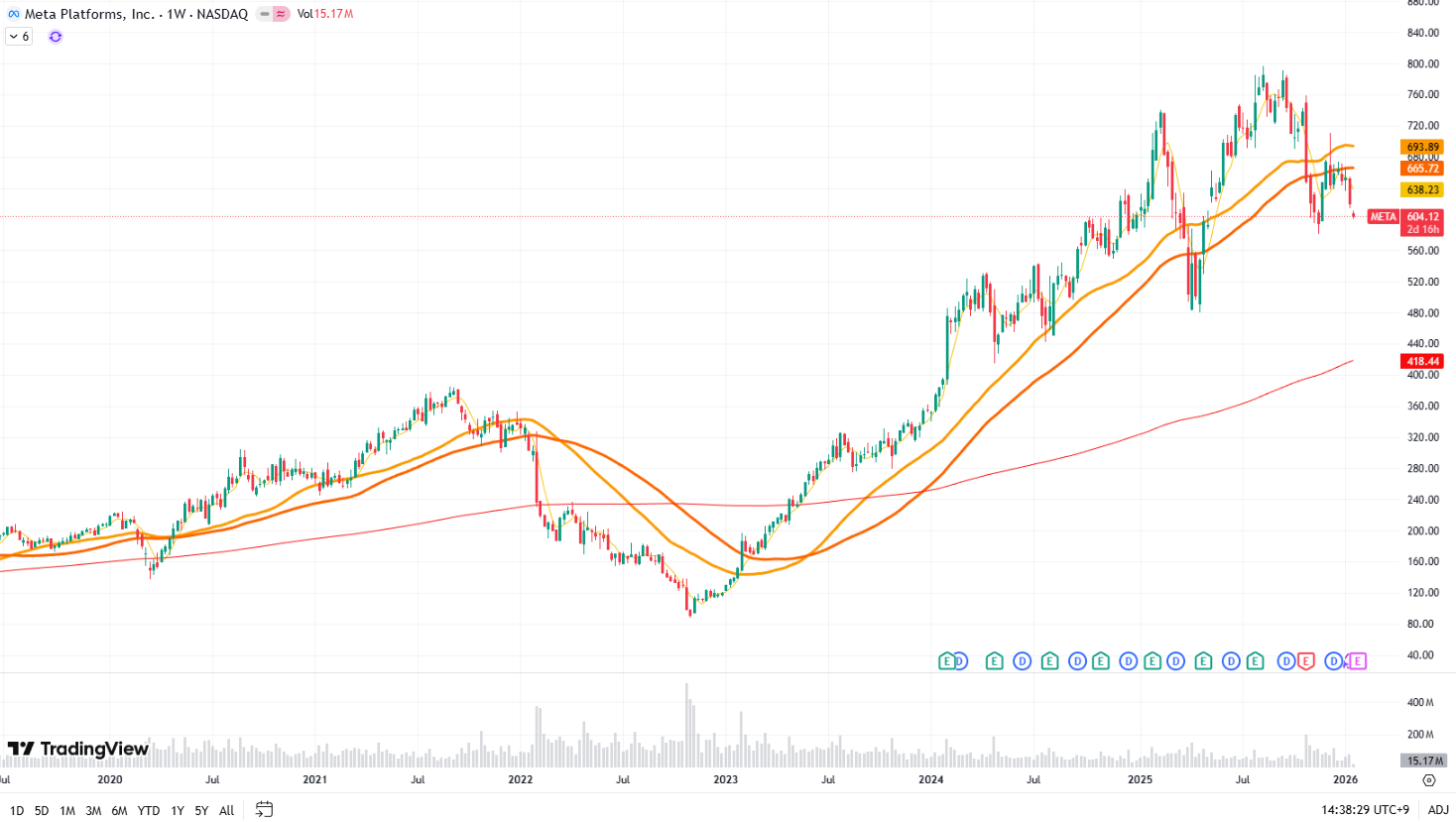Click the purple circular refresh icon
1456x822 pixels.
pos(56,37)
